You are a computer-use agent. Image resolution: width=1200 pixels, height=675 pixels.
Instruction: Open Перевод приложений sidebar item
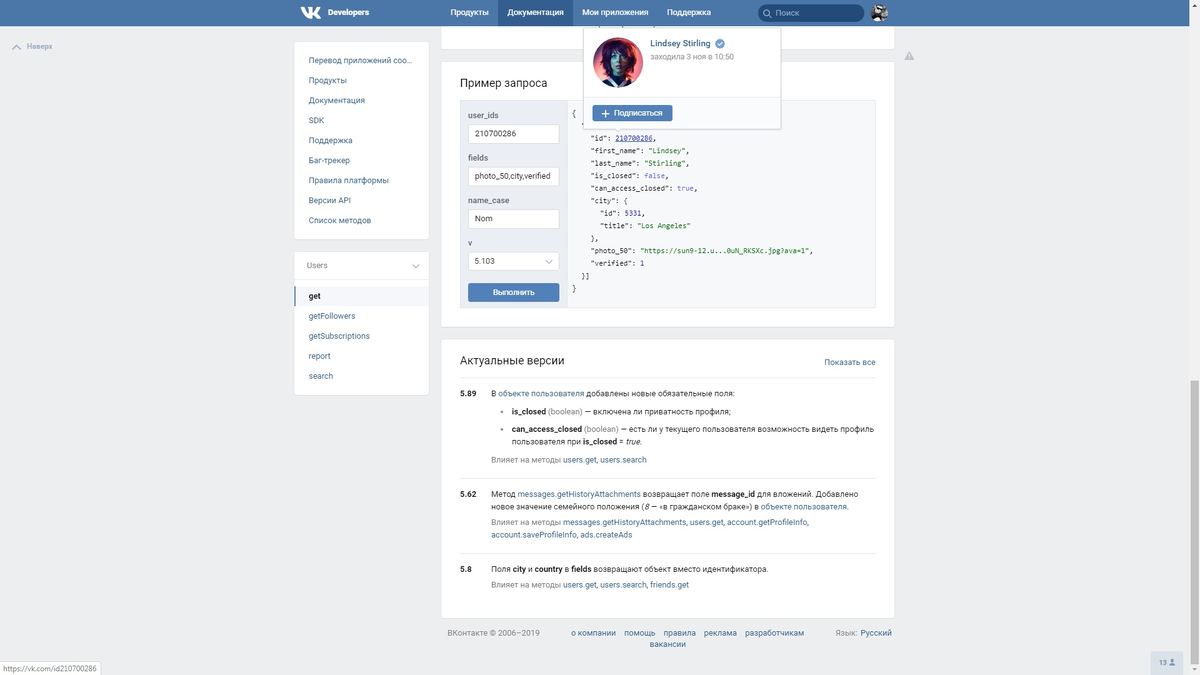click(361, 60)
